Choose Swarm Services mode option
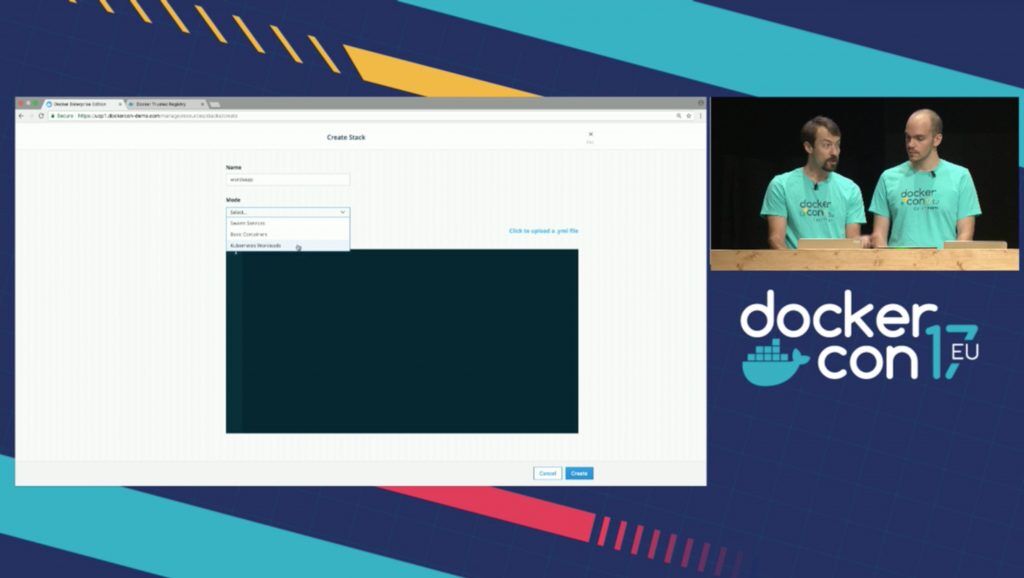The height and width of the screenshot is (578, 1024). point(288,223)
